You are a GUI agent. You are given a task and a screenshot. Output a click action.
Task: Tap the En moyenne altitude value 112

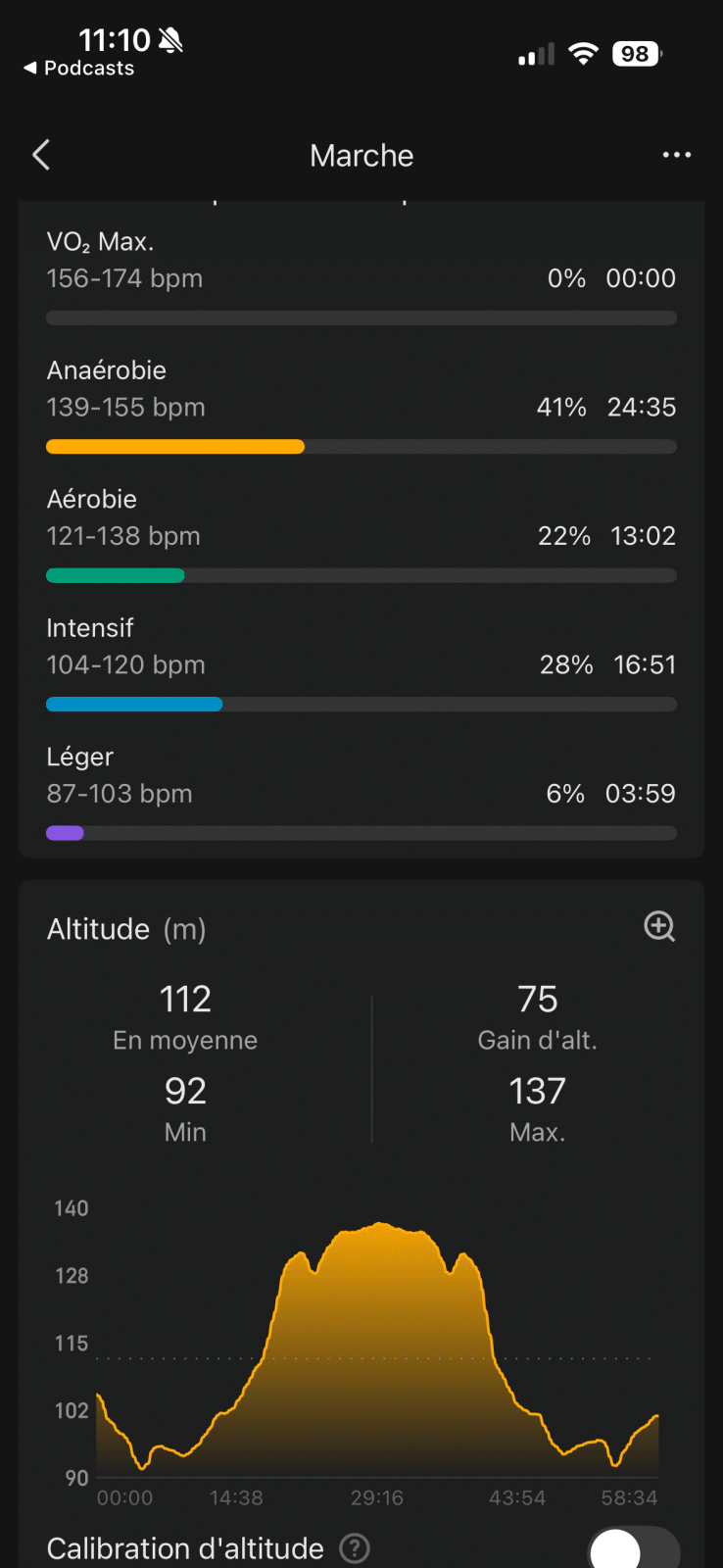tap(185, 1000)
